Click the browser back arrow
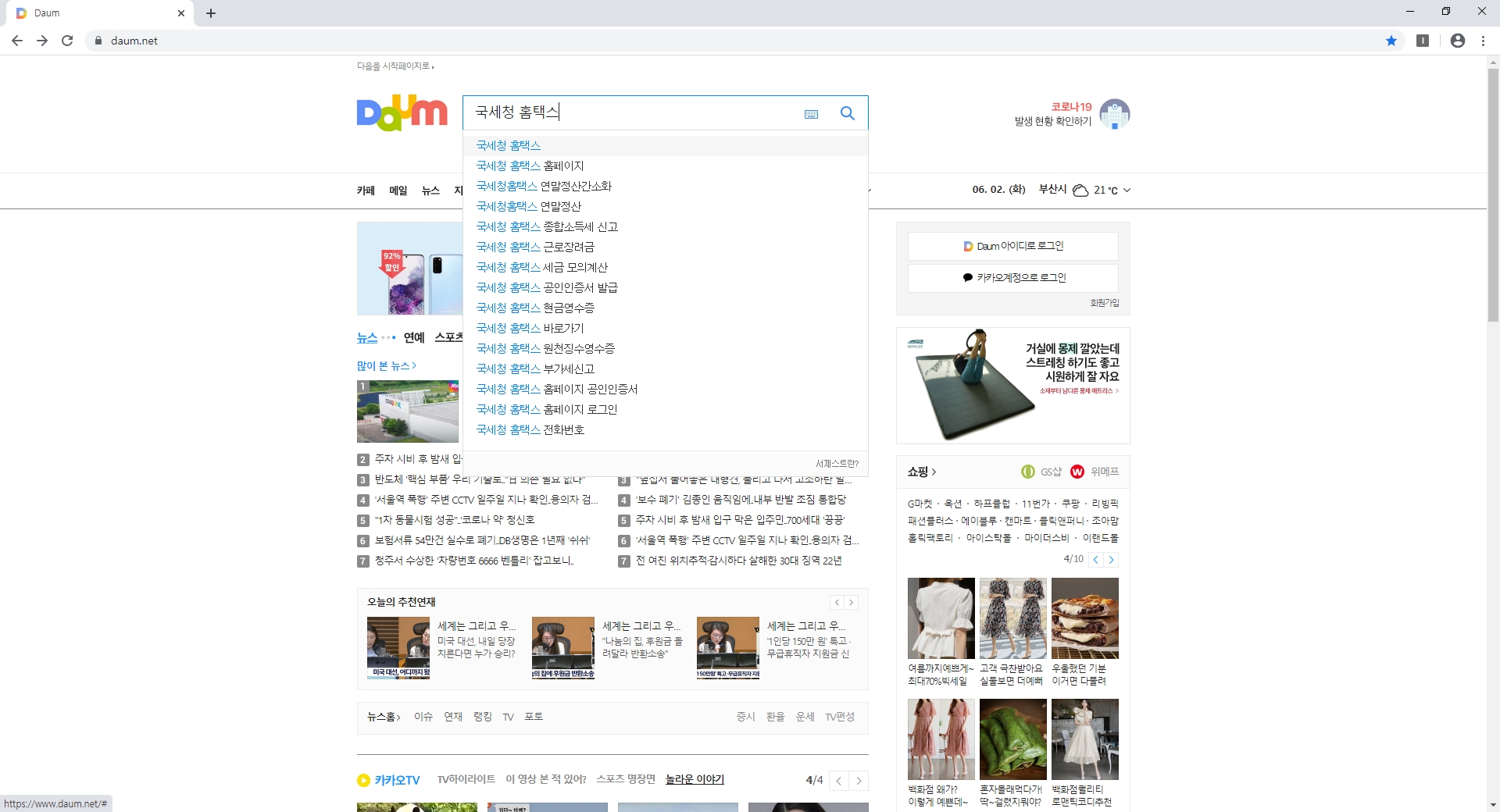 point(17,41)
